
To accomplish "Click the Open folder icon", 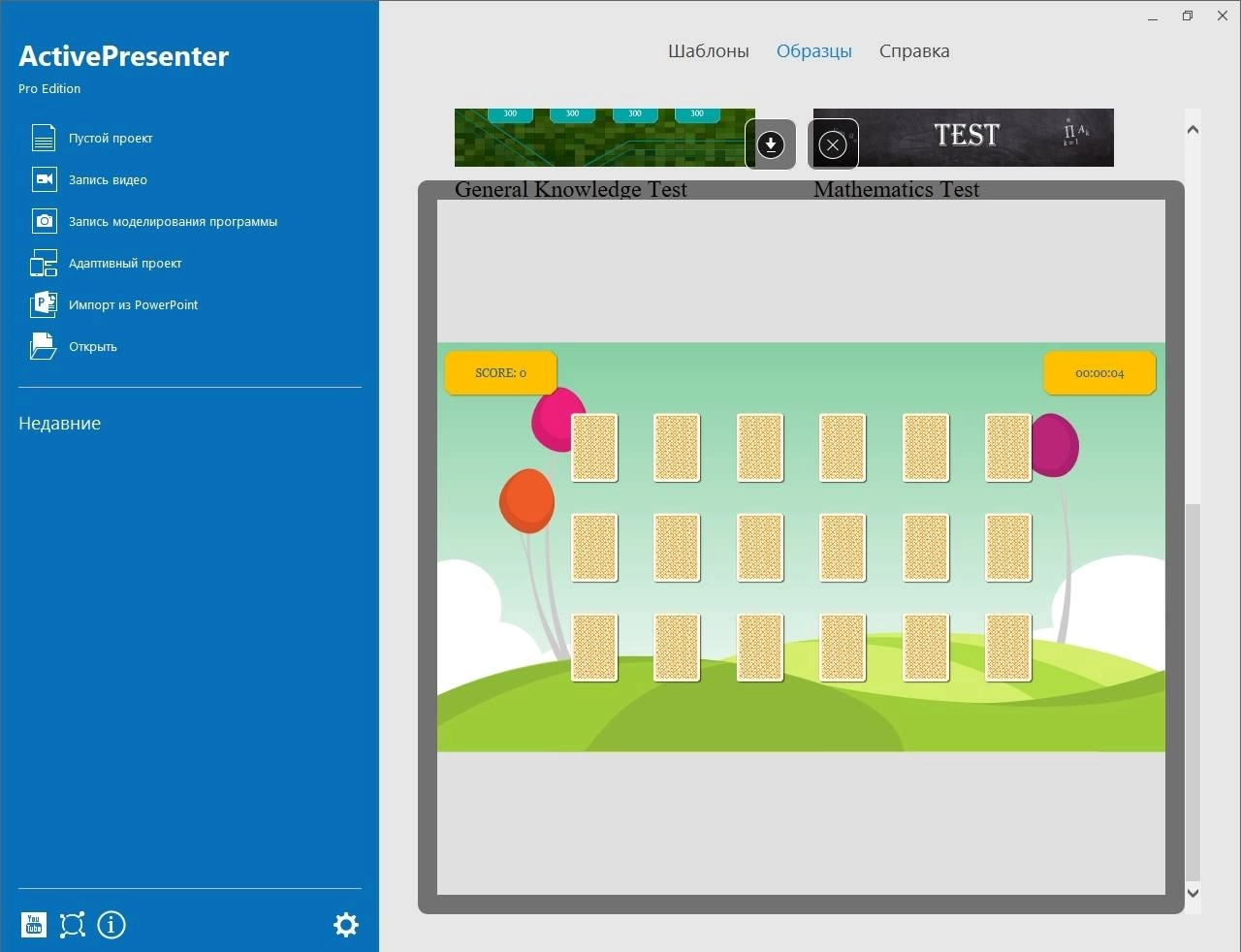I will point(44,346).
